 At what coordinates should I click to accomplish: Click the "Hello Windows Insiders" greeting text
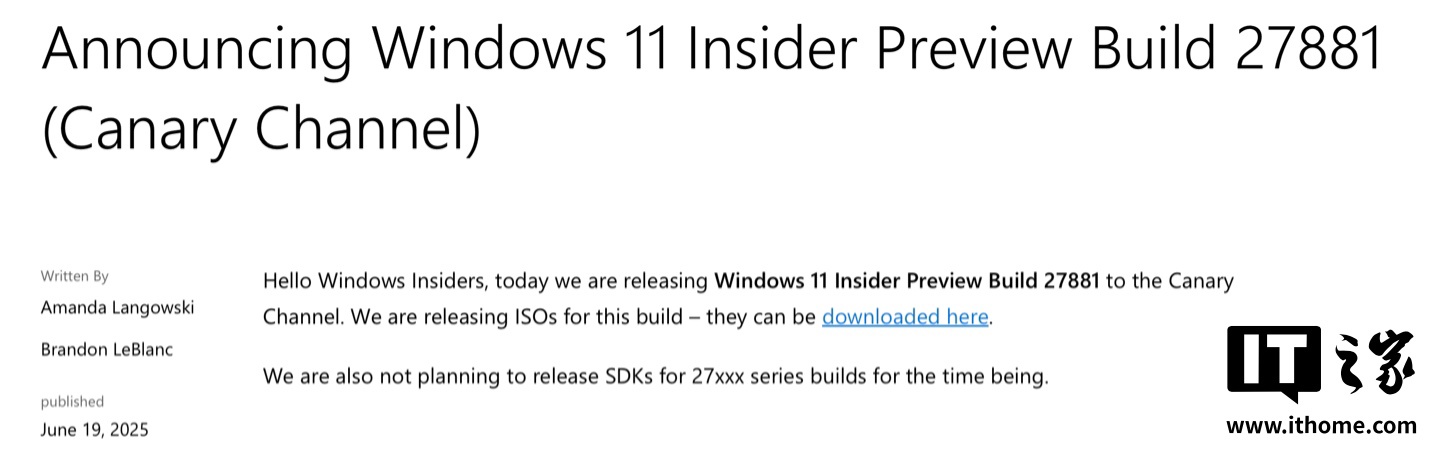[x=375, y=281]
